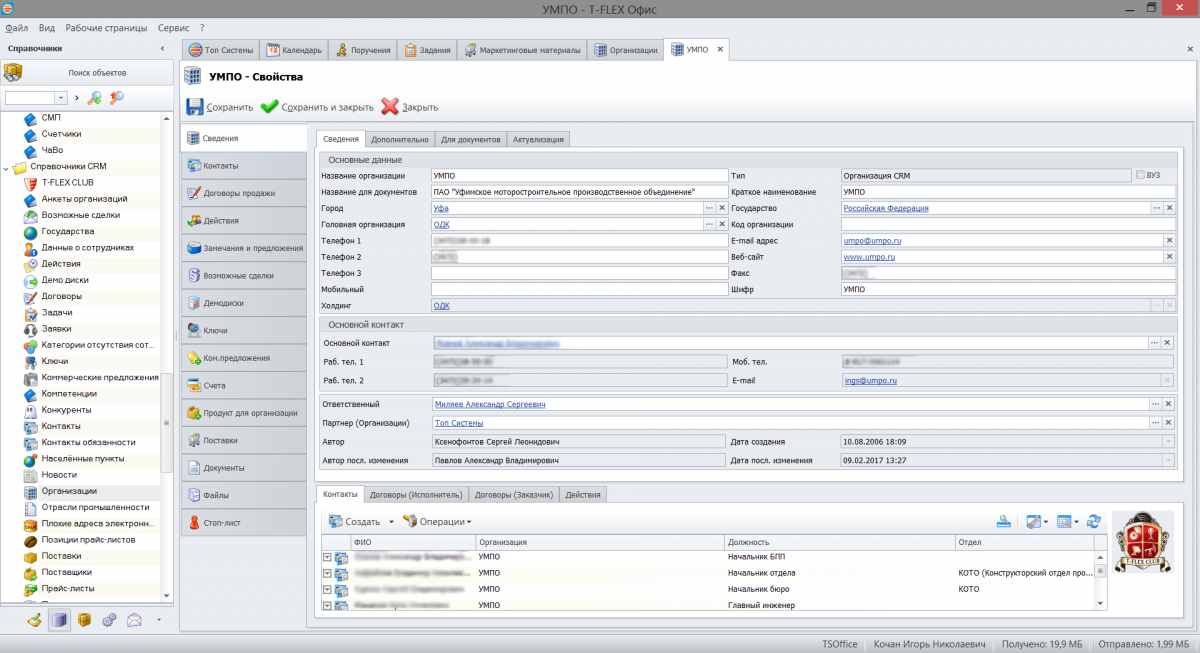Click the red Закрыть icon
The height and width of the screenshot is (653, 1200).
[389, 108]
